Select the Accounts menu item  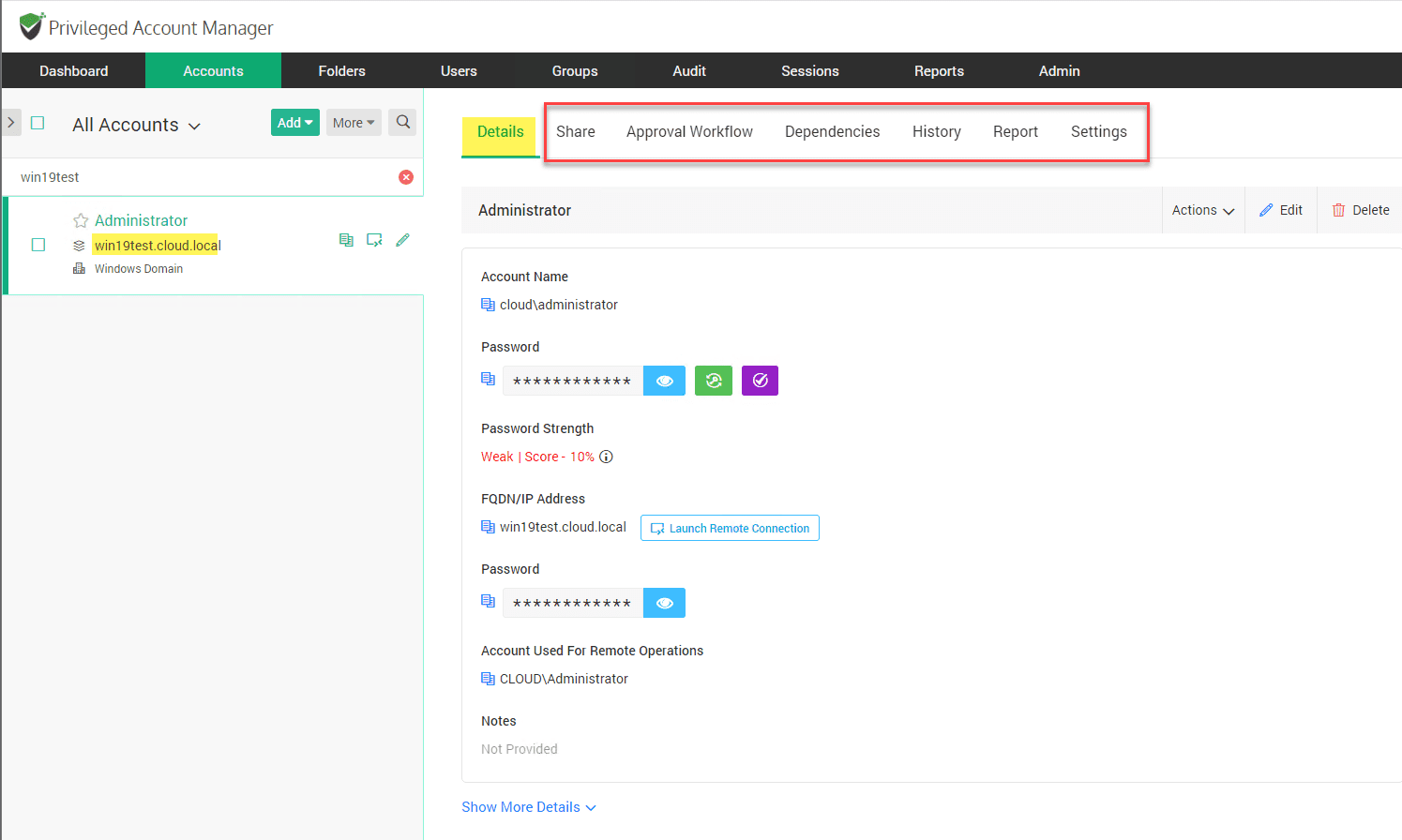(x=214, y=71)
